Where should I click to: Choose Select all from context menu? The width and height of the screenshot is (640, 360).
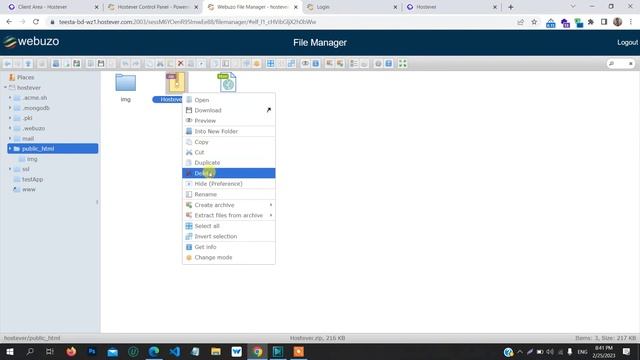click(229, 226)
